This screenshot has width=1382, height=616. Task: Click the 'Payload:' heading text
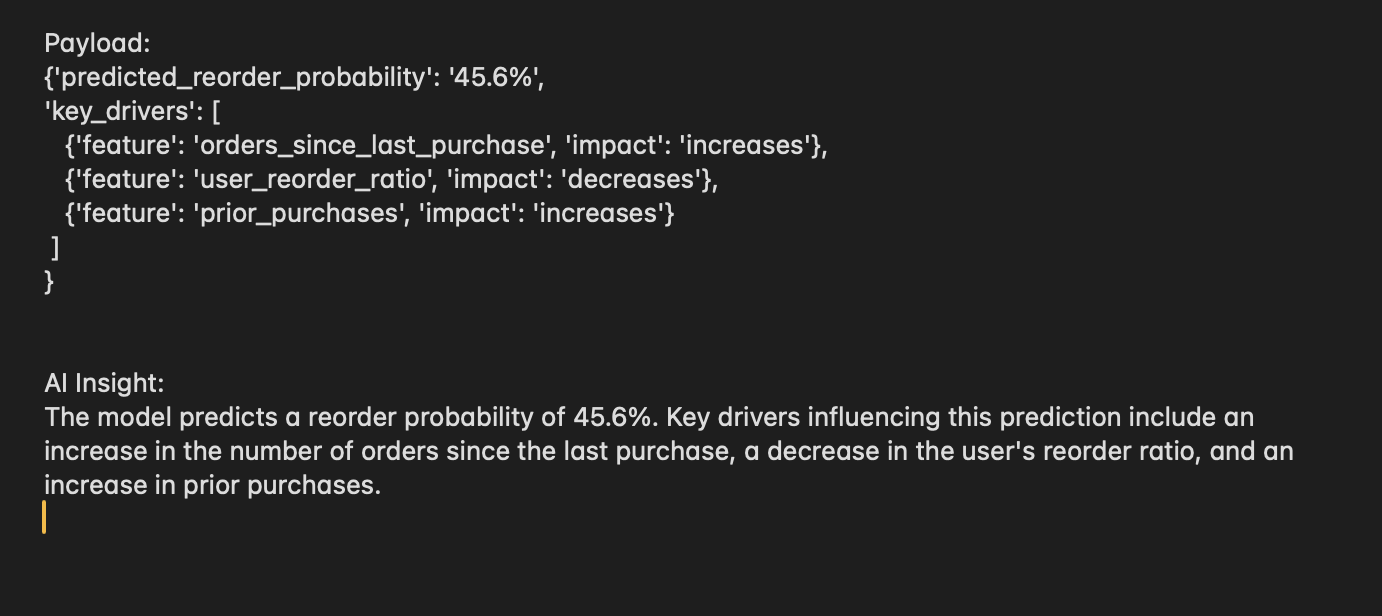coord(96,43)
